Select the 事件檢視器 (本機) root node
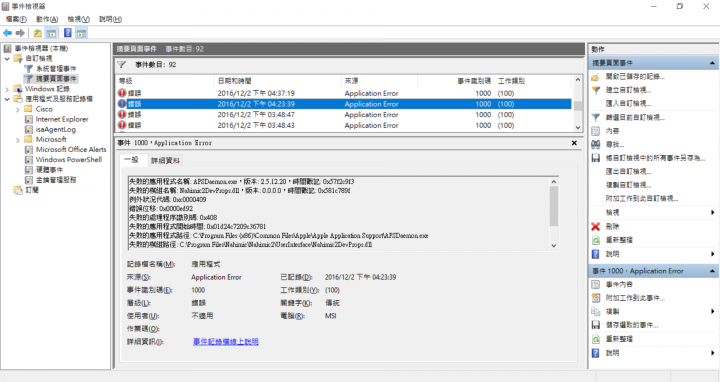The image size is (720, 382). 41,49
